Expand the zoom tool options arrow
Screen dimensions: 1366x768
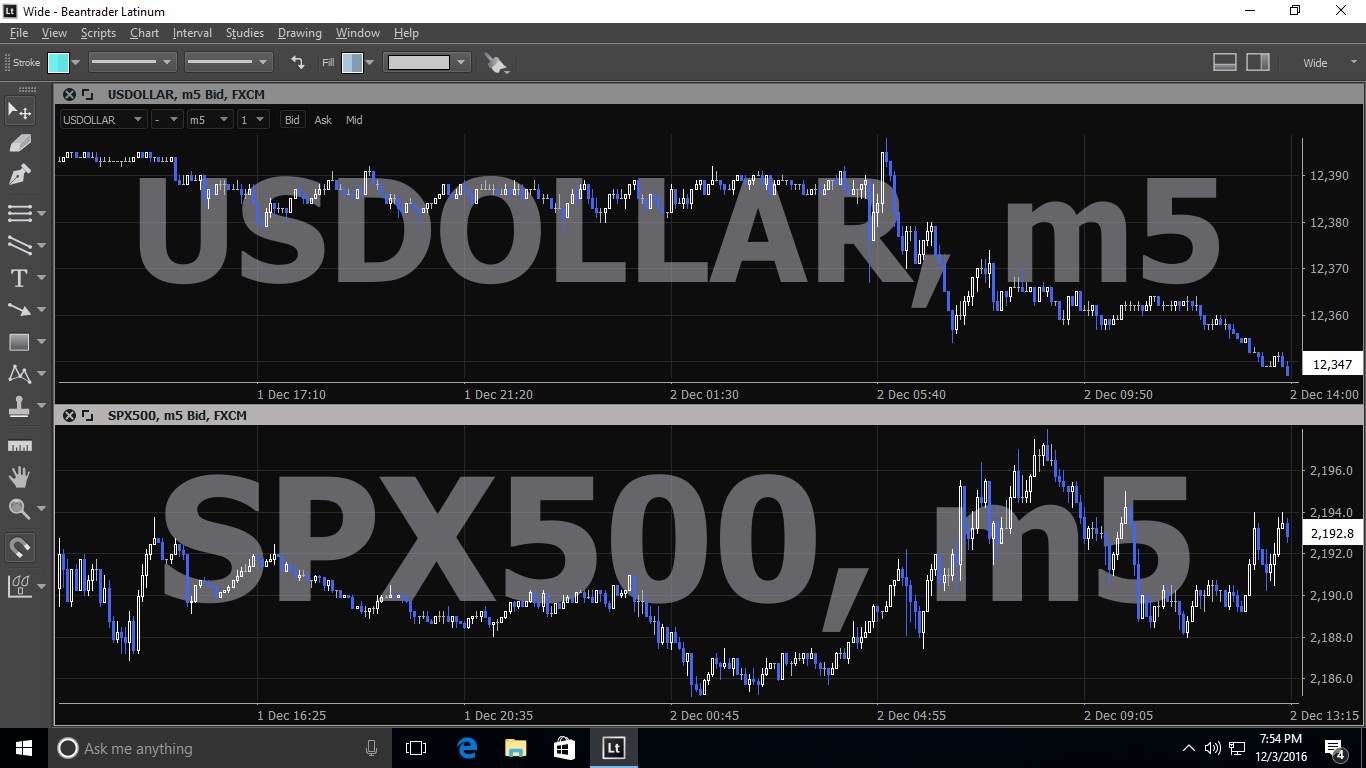[x=41, y=509]
